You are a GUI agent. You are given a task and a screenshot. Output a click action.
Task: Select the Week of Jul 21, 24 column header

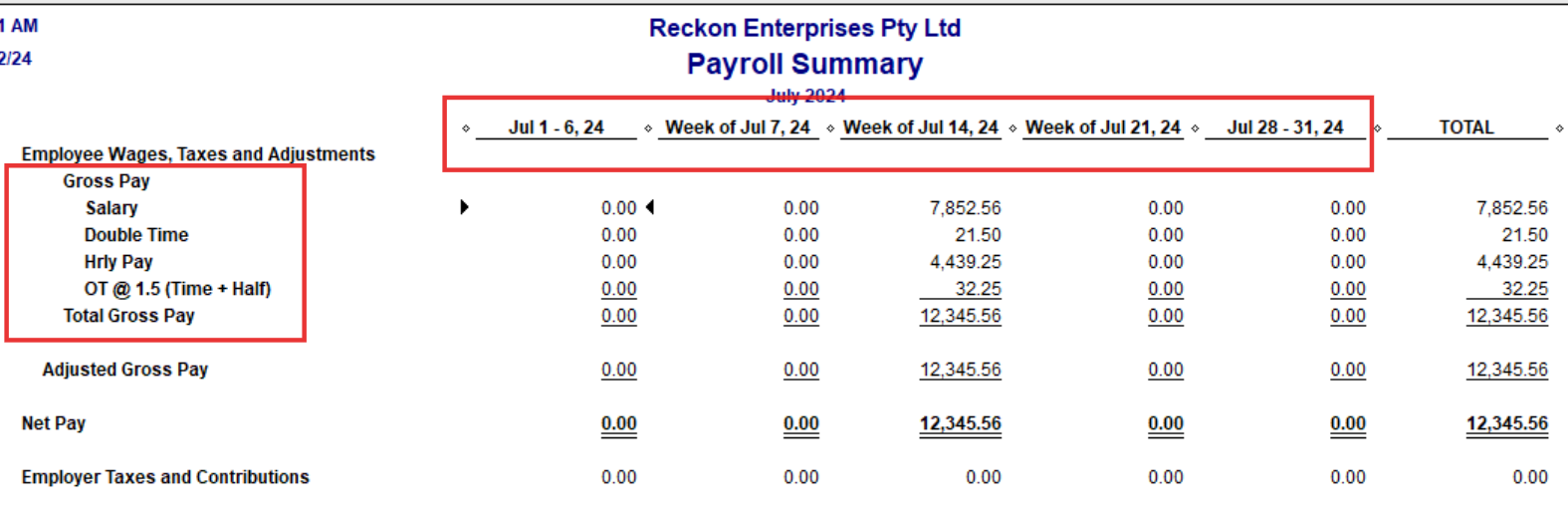1103,128
